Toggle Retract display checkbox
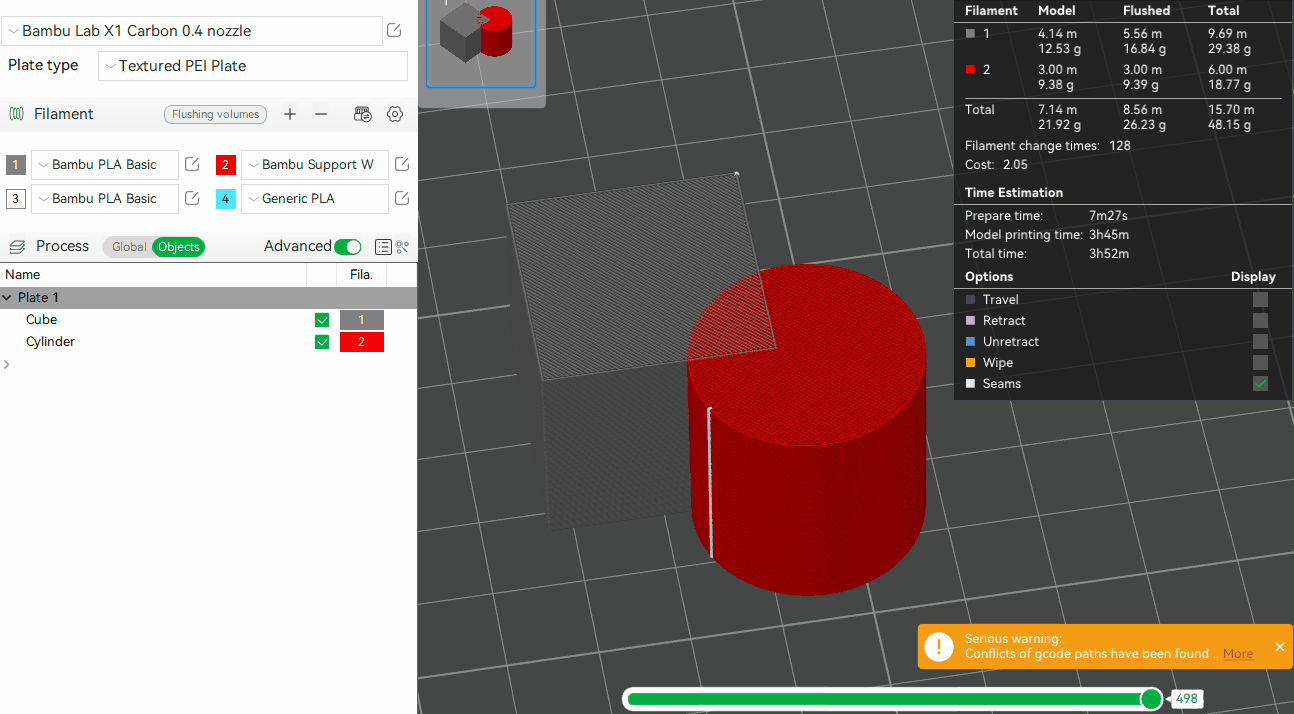 pos(1260,321)
